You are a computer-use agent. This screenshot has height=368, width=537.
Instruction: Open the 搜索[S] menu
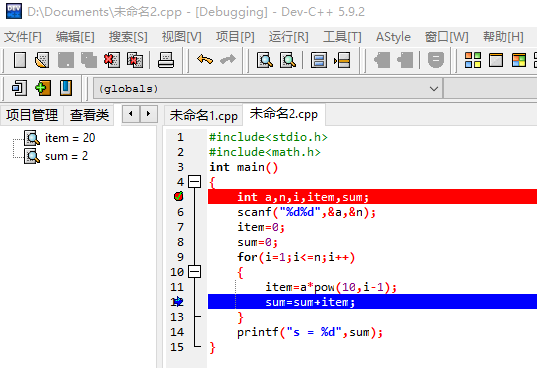pos(128,37)
